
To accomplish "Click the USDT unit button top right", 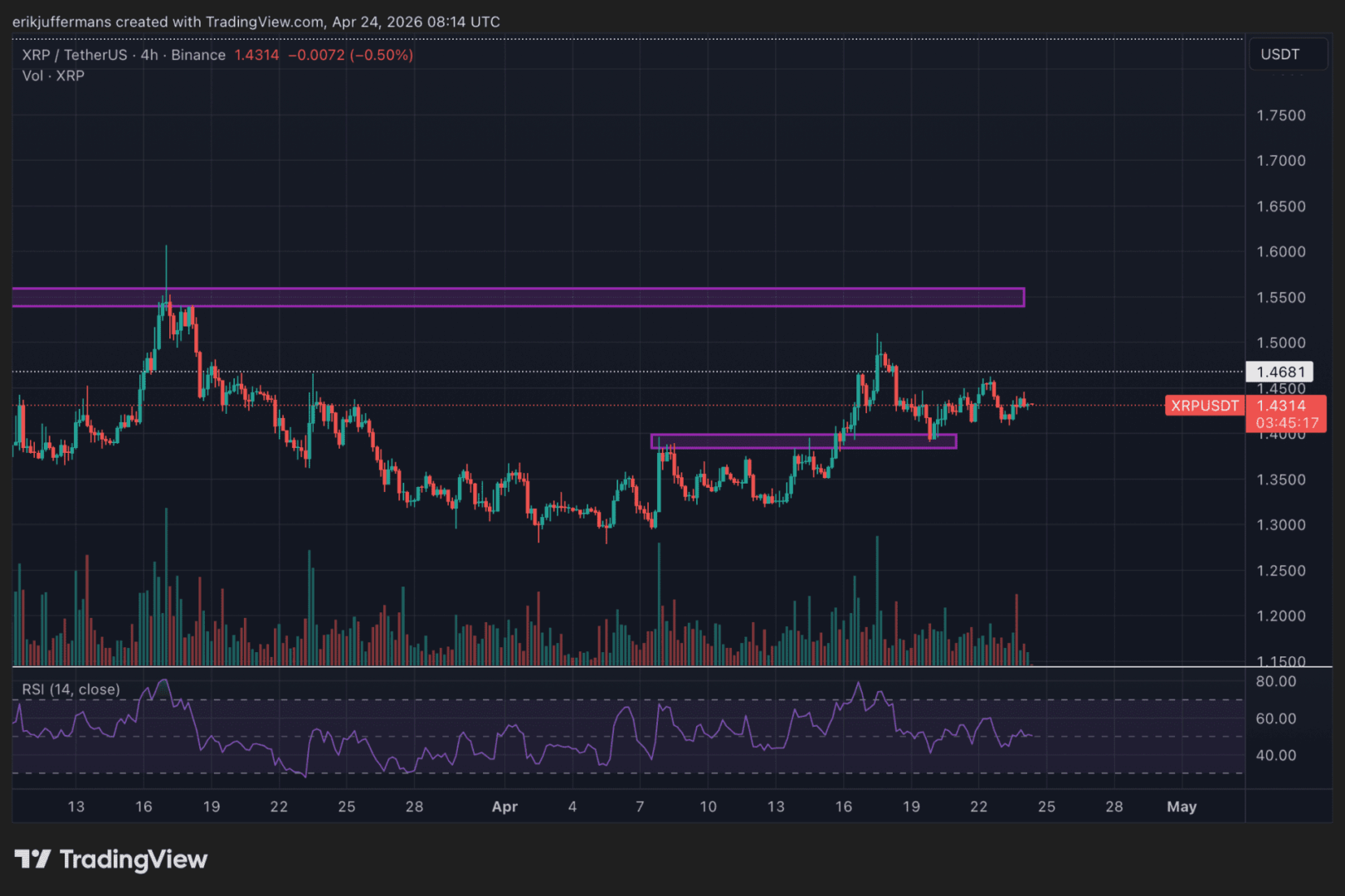I will [x=1287, y=54].
